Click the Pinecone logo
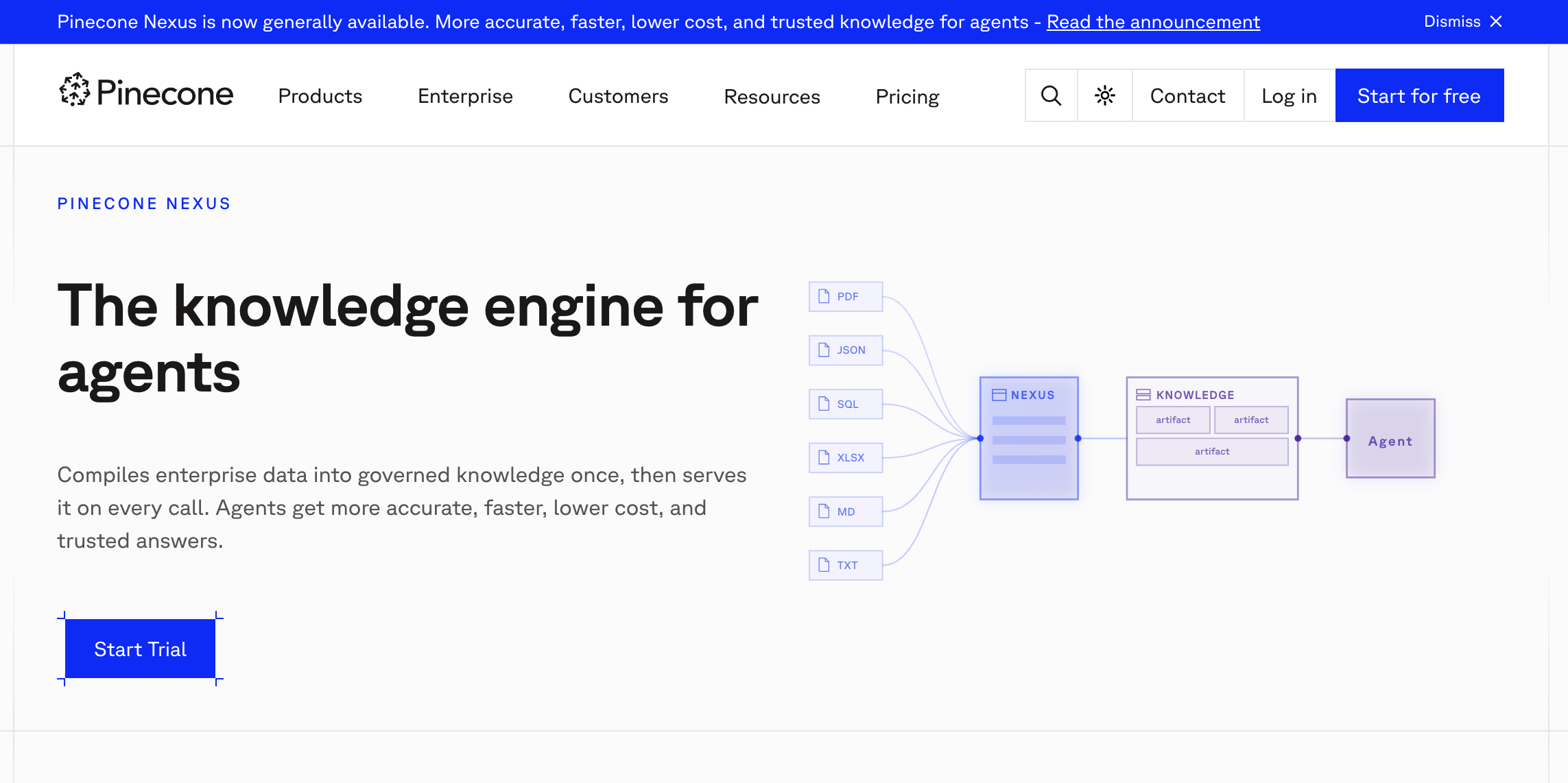This screenshot has width=1568, height=783. (146, 91)
